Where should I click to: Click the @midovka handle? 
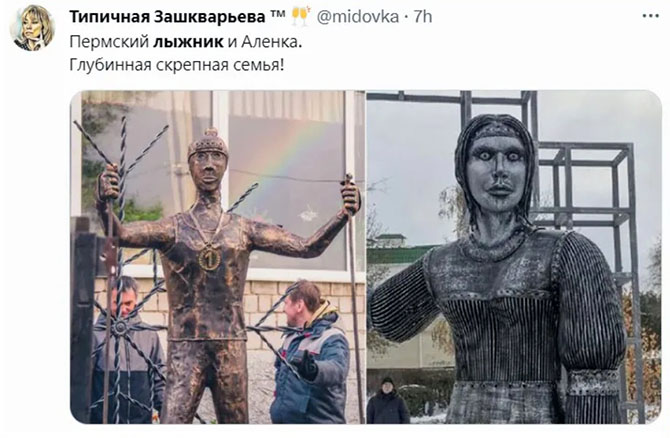tap(358, 17)
